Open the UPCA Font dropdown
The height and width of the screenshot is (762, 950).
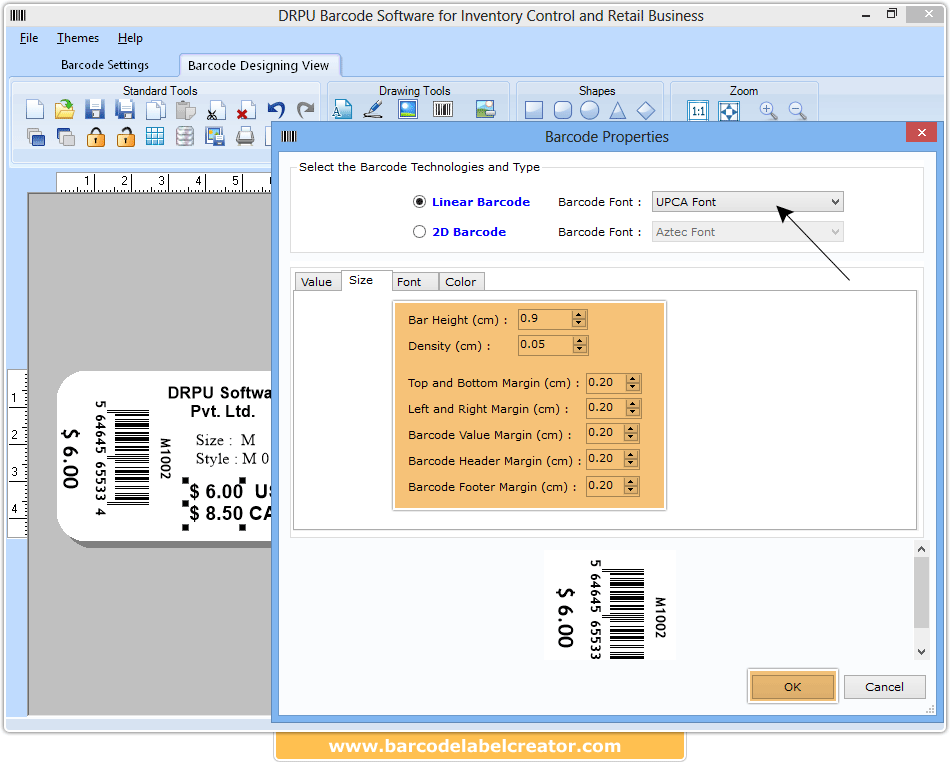(837, 201)
